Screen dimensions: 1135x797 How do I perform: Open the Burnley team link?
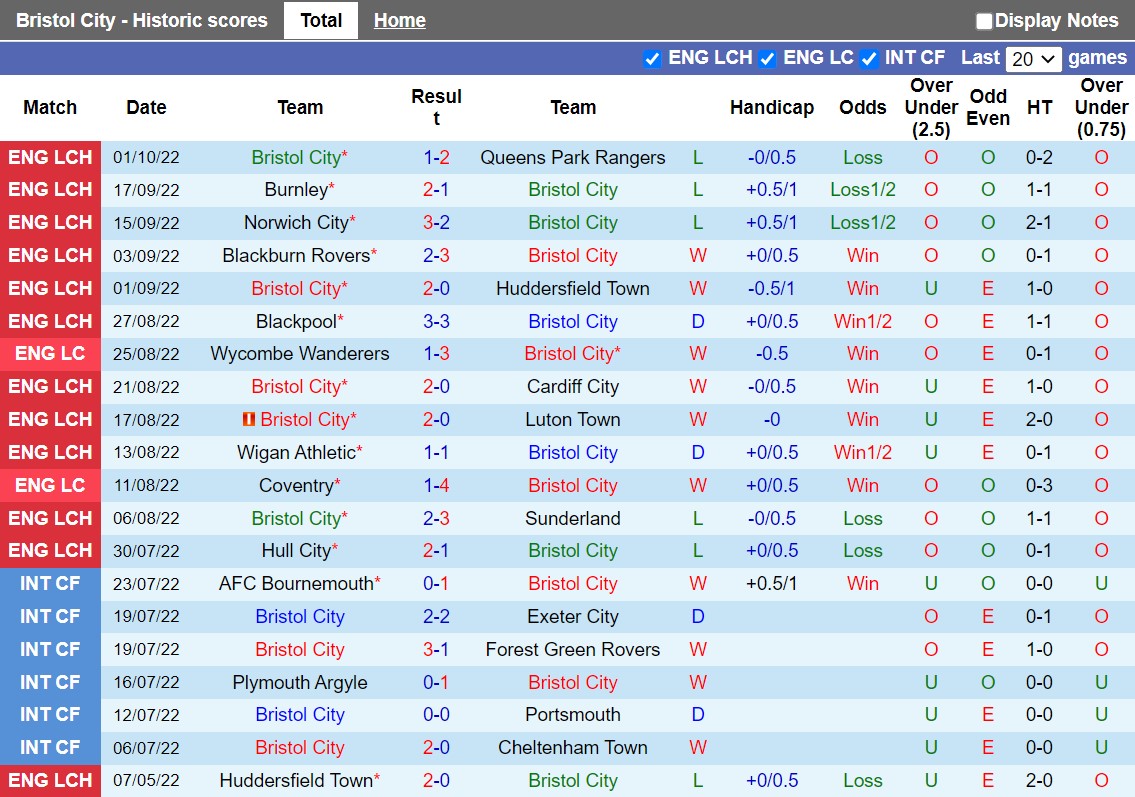pyautogui.click(x=300, y=189)
